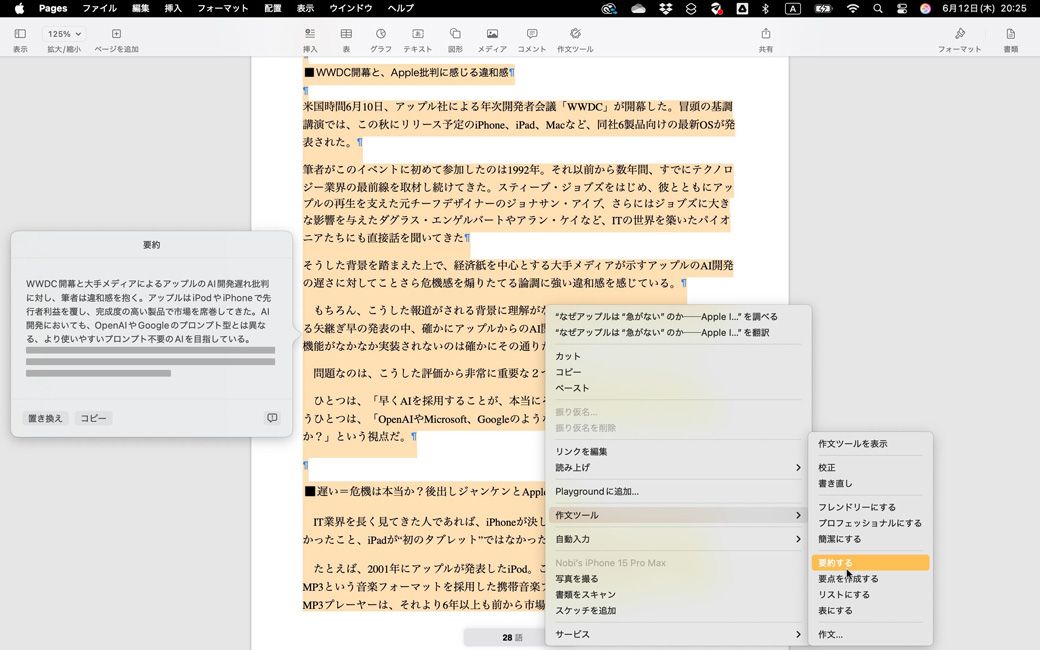Choose フレンドリーにする option
This screenshot has width=1040, height=650.
[870, 507]
